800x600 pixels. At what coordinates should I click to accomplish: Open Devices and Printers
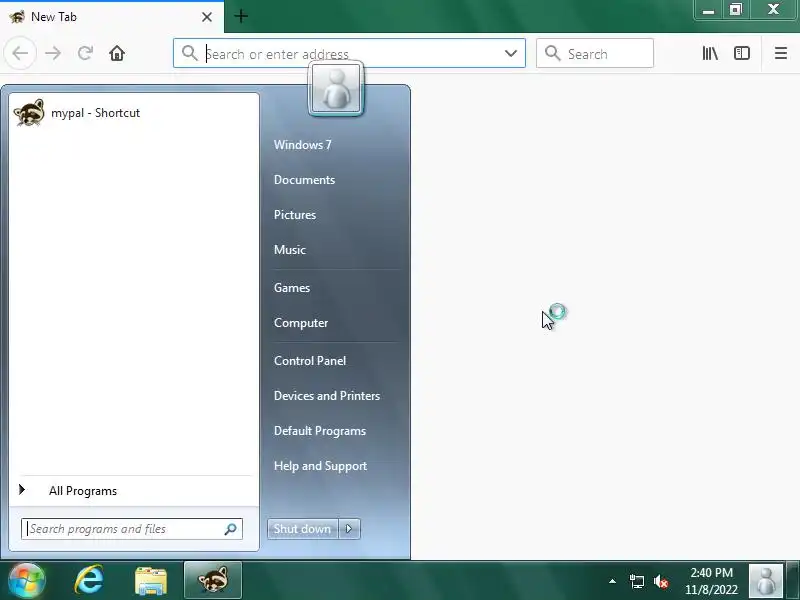point(327,396)
